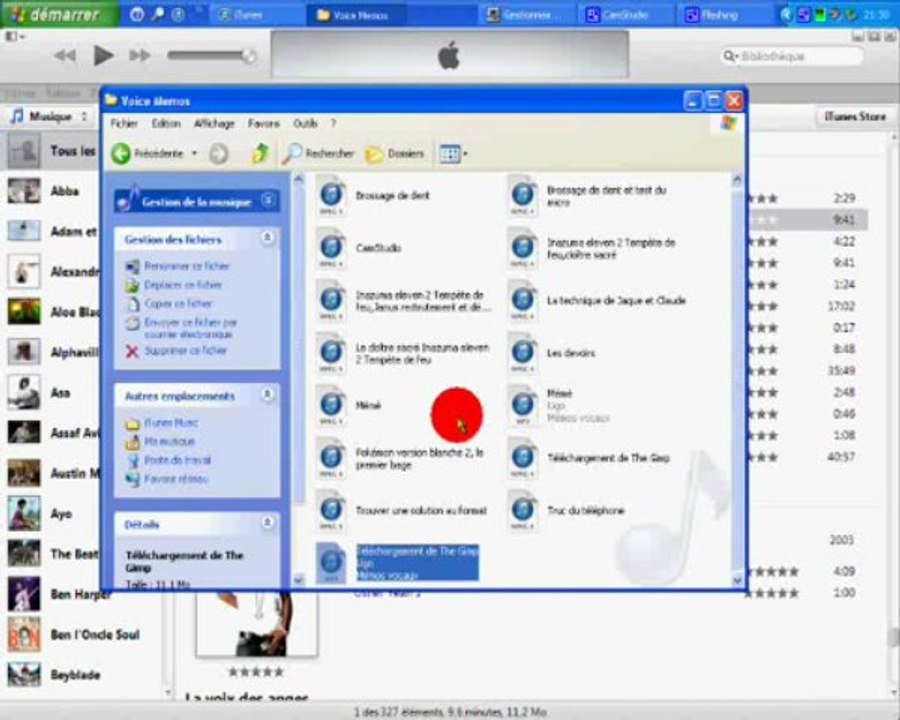The image size is (900, 720).
Task: Switch to Voice Memos taskbar button
Action: pos(355,15)
